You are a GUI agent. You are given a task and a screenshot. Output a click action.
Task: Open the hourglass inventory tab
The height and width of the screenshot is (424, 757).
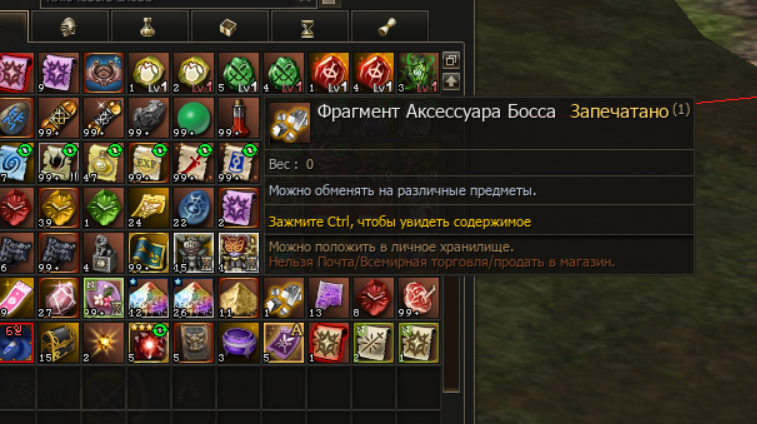pyautogui.click(x=308, y=27)
